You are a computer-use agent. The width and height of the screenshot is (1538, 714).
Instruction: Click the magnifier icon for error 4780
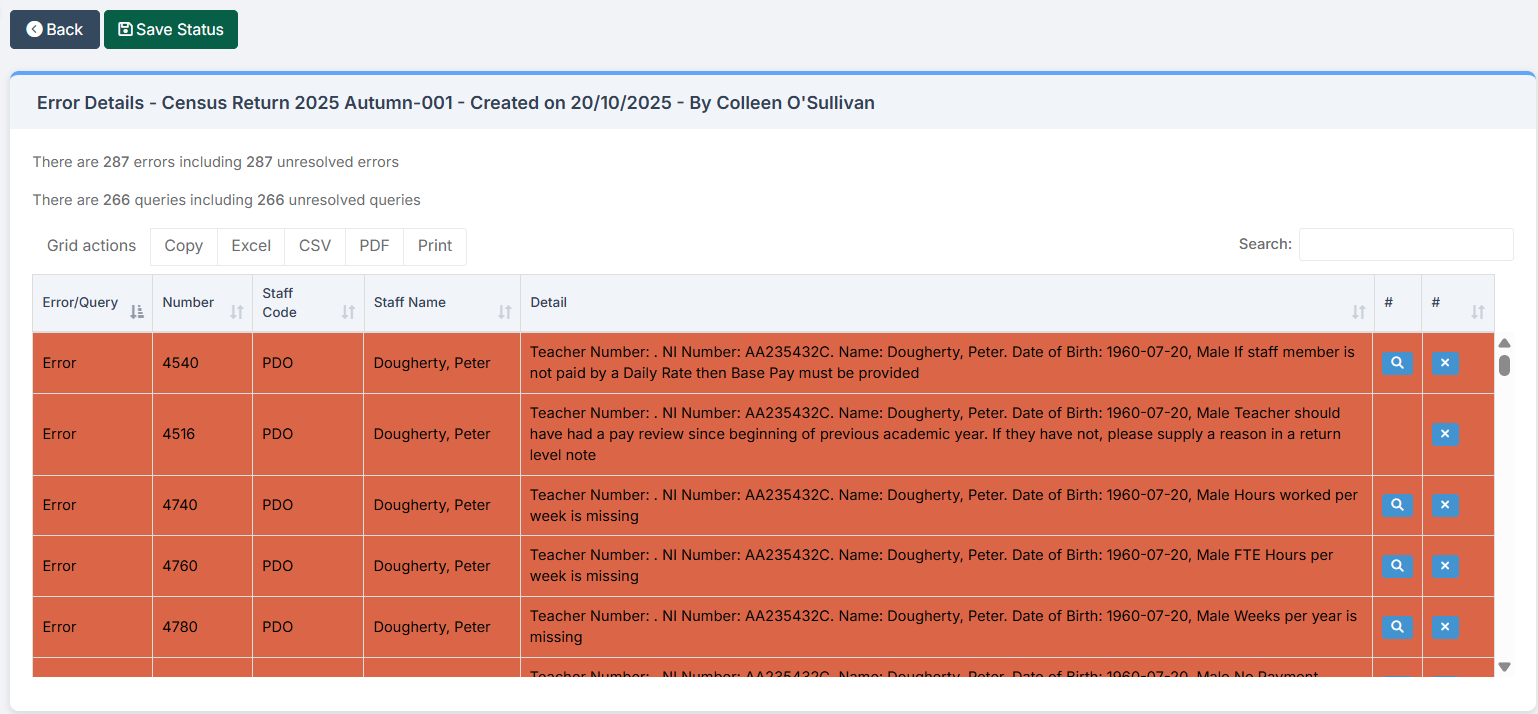click(x=1397, y=627)
